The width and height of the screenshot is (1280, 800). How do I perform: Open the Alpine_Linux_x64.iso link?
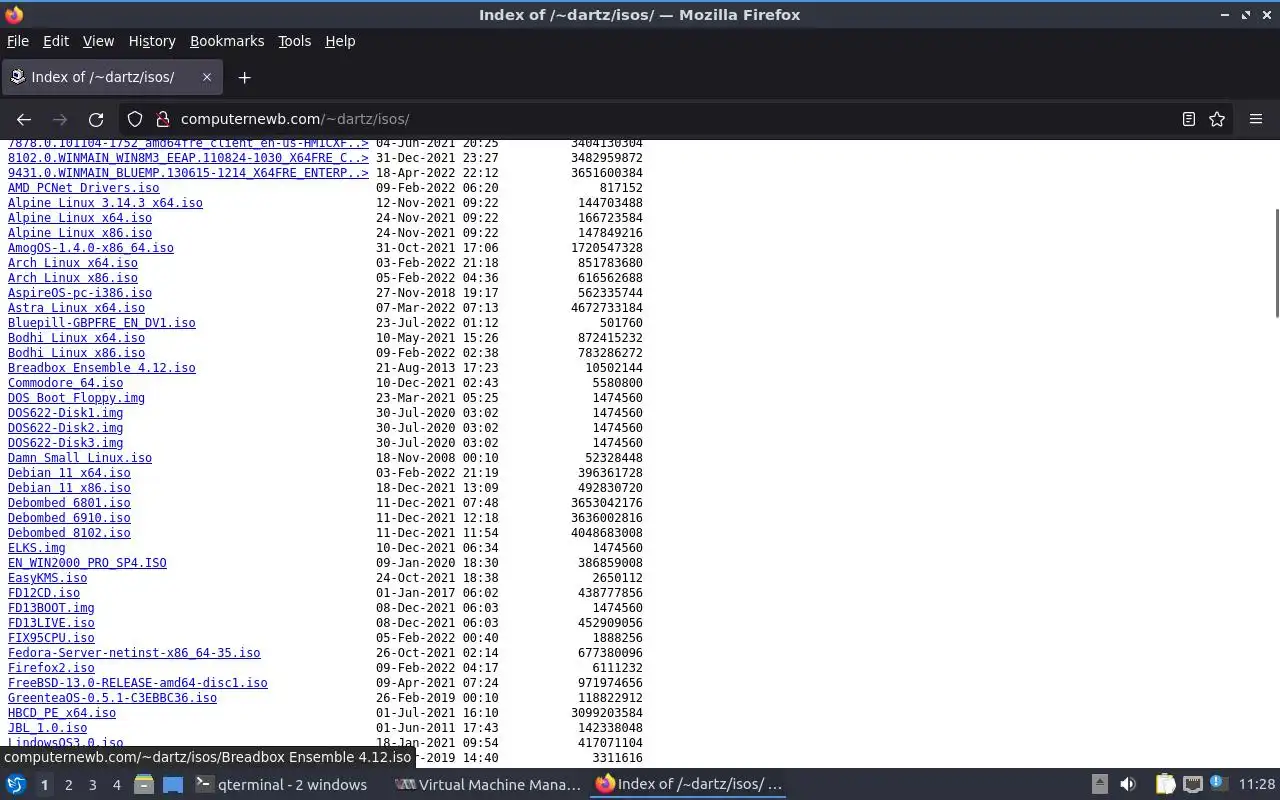(80, 218)
